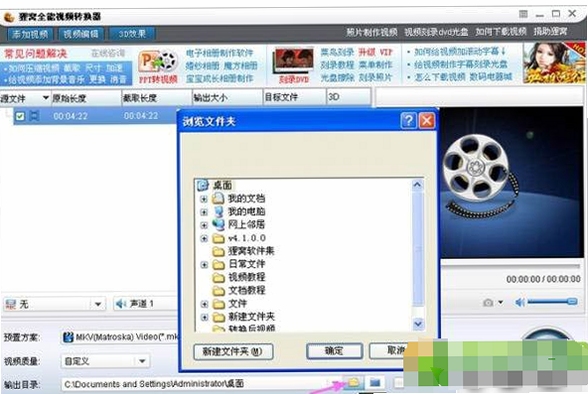Click the 确定 button in the dialog
This screenshot has height=394, width=588.
(334, 351)
